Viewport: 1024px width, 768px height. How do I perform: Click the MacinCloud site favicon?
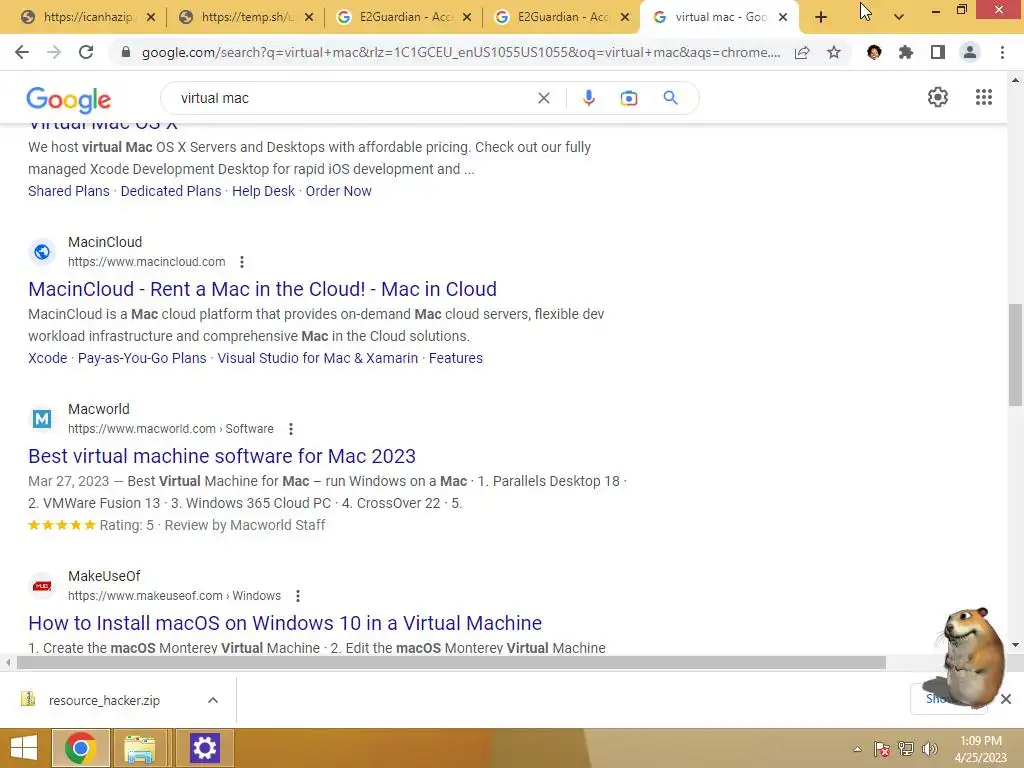42,252
